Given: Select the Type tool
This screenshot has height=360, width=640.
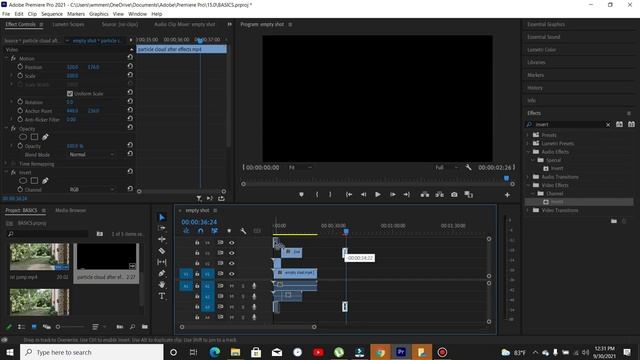Looking at the screenshot, I should tap(162, 296).
